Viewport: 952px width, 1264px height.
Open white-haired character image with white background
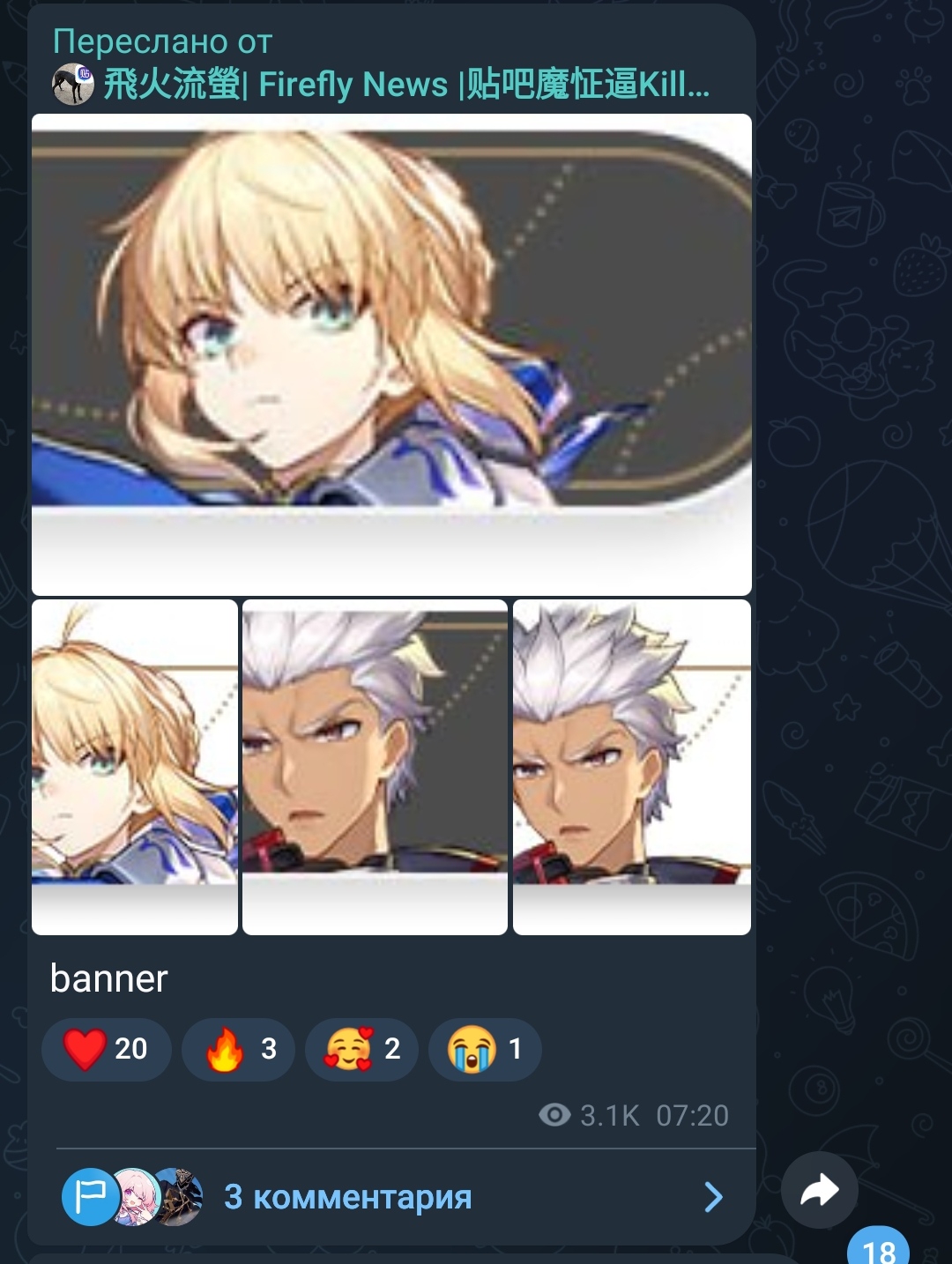click(x=632, y=767)
